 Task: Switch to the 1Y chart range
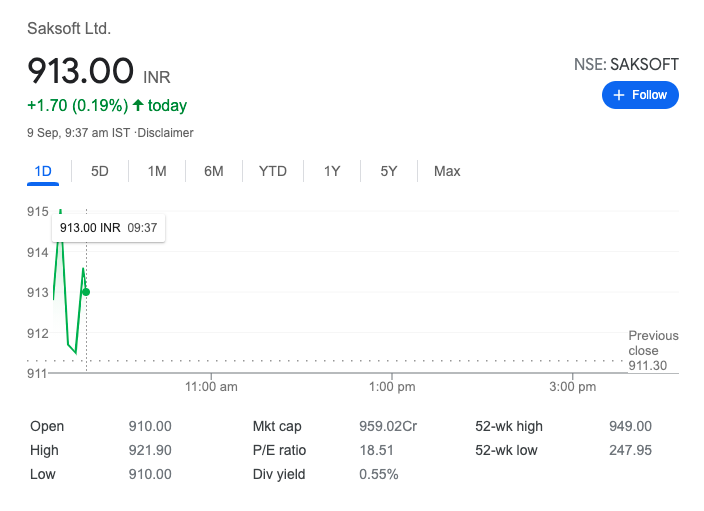[x=332, y=171]
